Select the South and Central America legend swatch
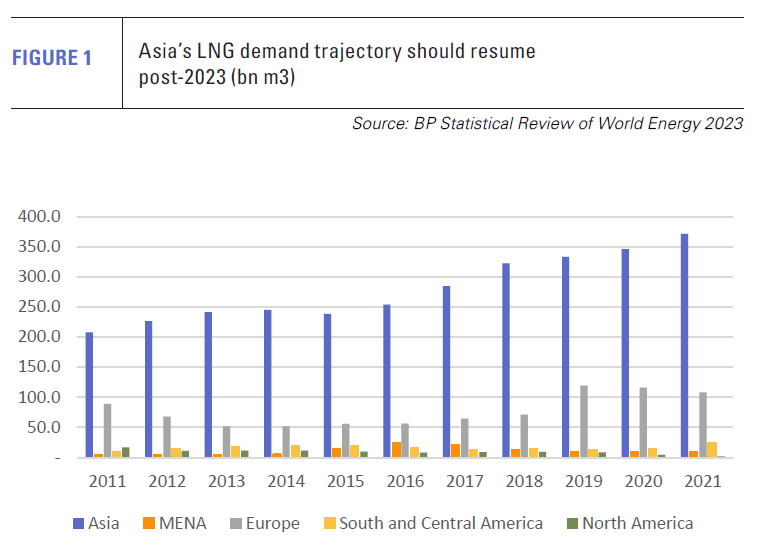 point(328,523)
